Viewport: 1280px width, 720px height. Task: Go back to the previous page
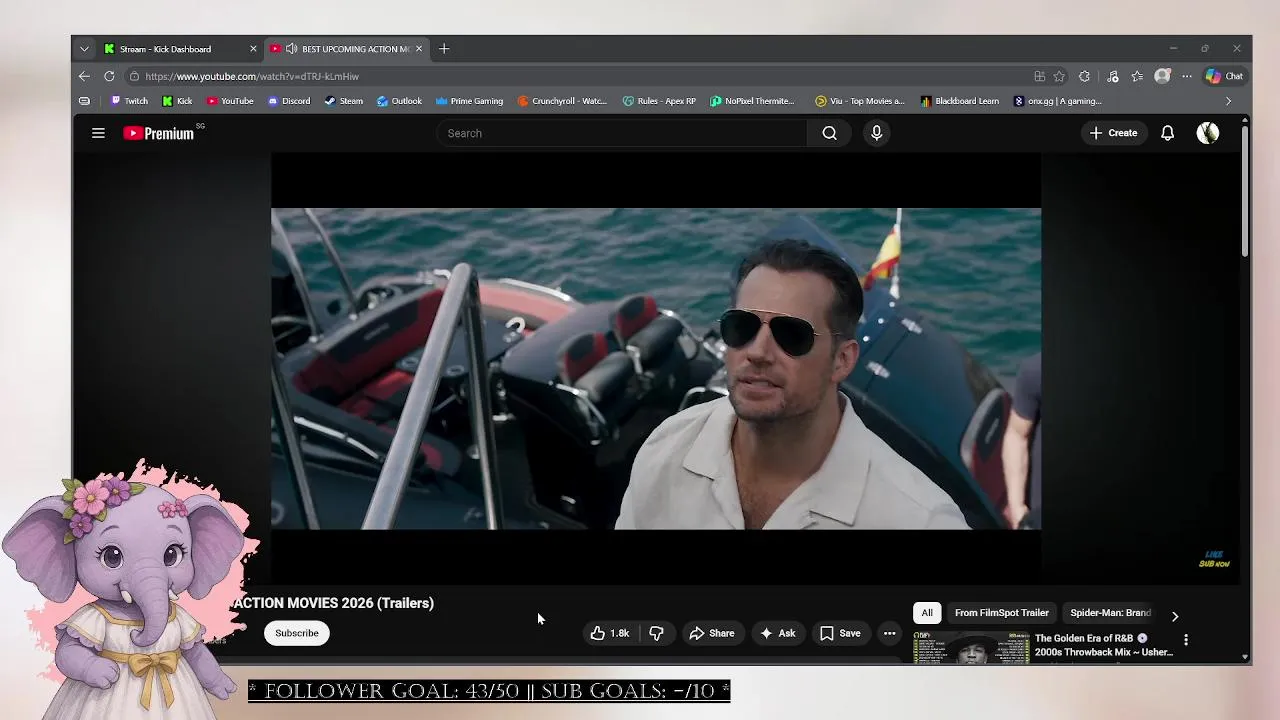click(84, 76)
